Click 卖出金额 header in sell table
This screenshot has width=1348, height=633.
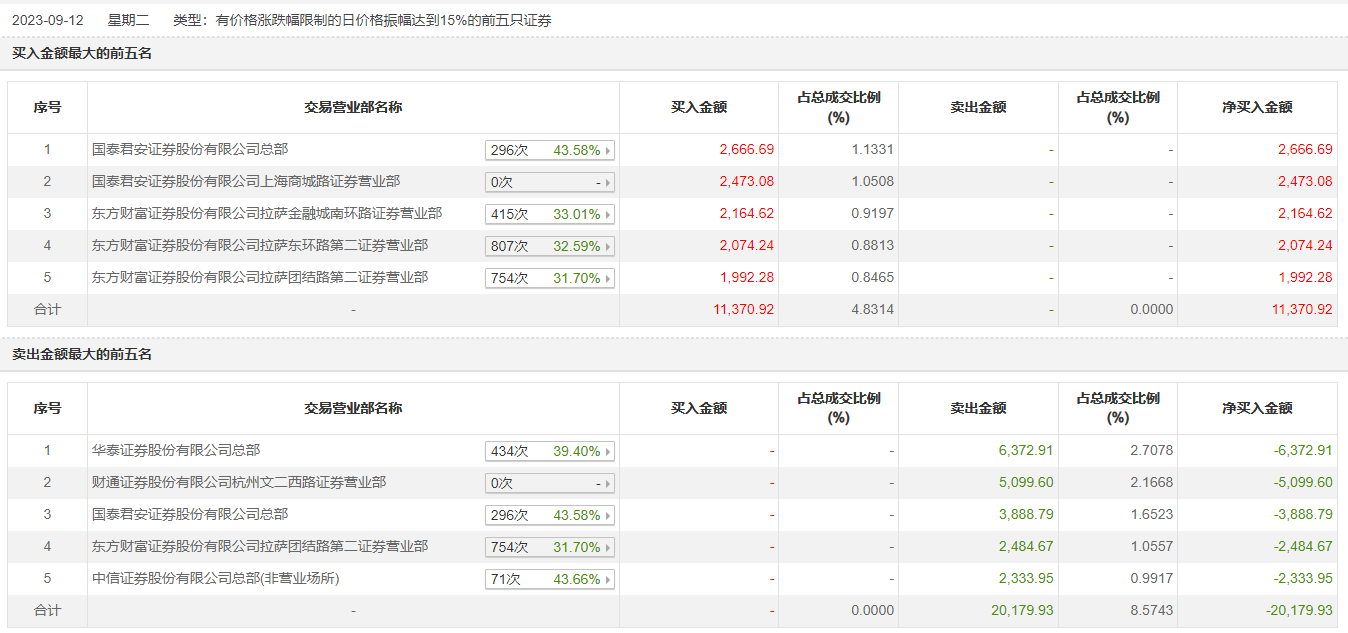(x=978, y=408)
